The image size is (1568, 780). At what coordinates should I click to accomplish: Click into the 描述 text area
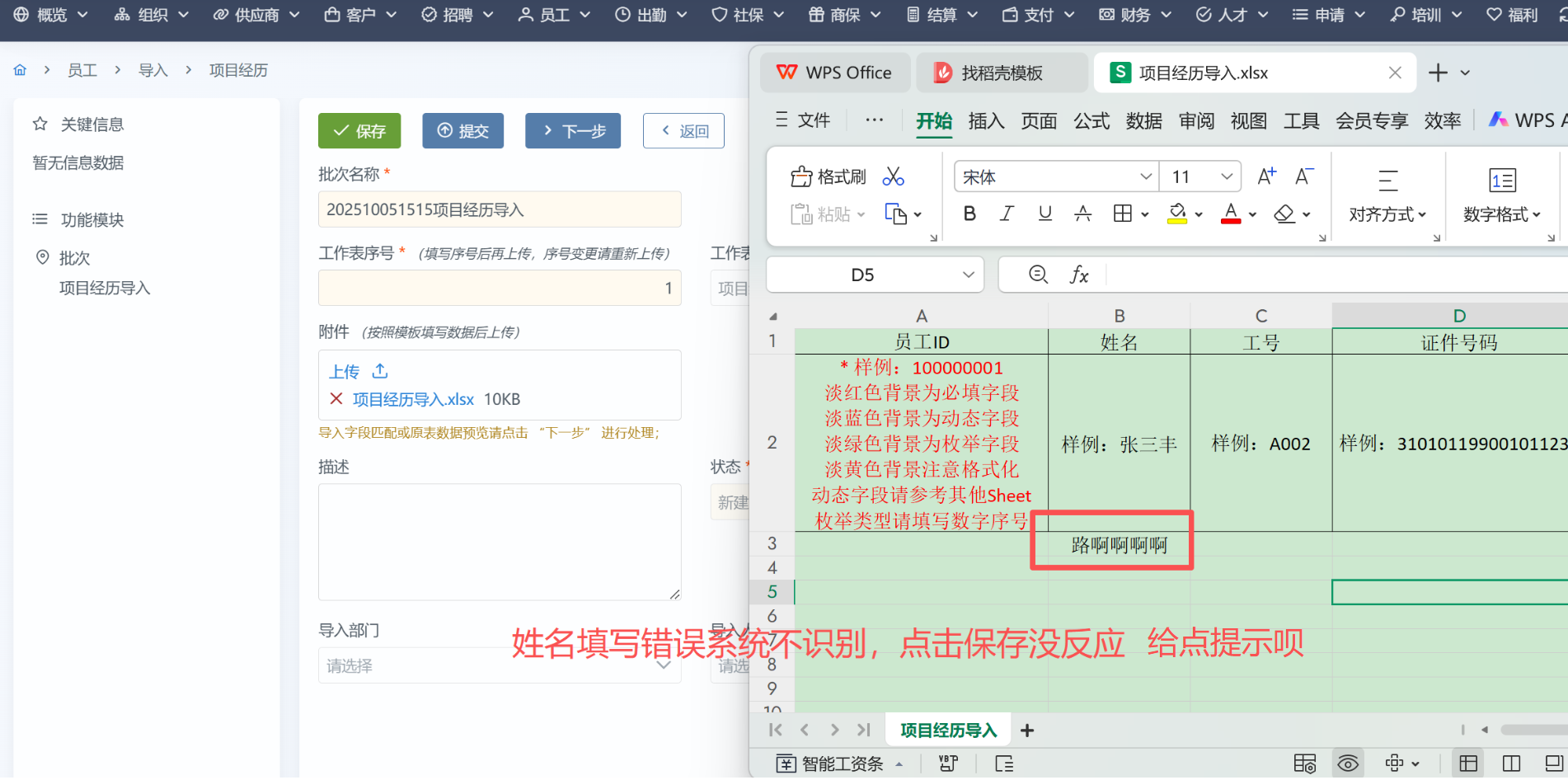[x=499, y=542]
